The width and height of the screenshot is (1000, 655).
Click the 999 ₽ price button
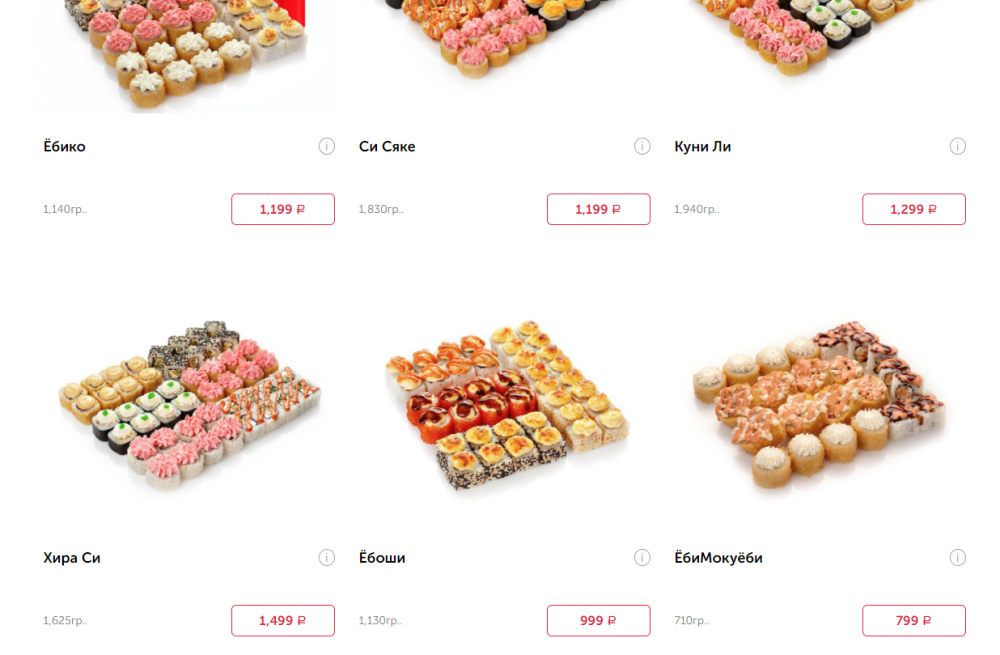coord(598,621)
